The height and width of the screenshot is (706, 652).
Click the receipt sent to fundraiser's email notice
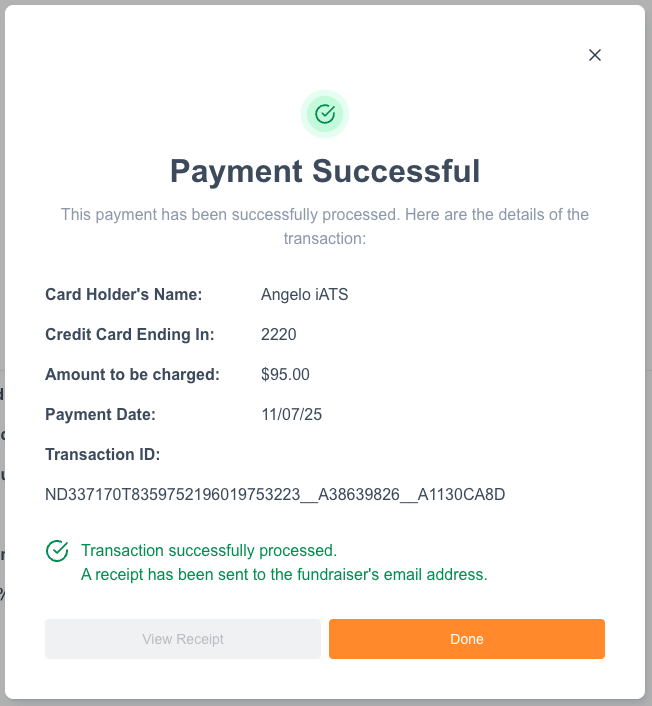click(284, 575)
